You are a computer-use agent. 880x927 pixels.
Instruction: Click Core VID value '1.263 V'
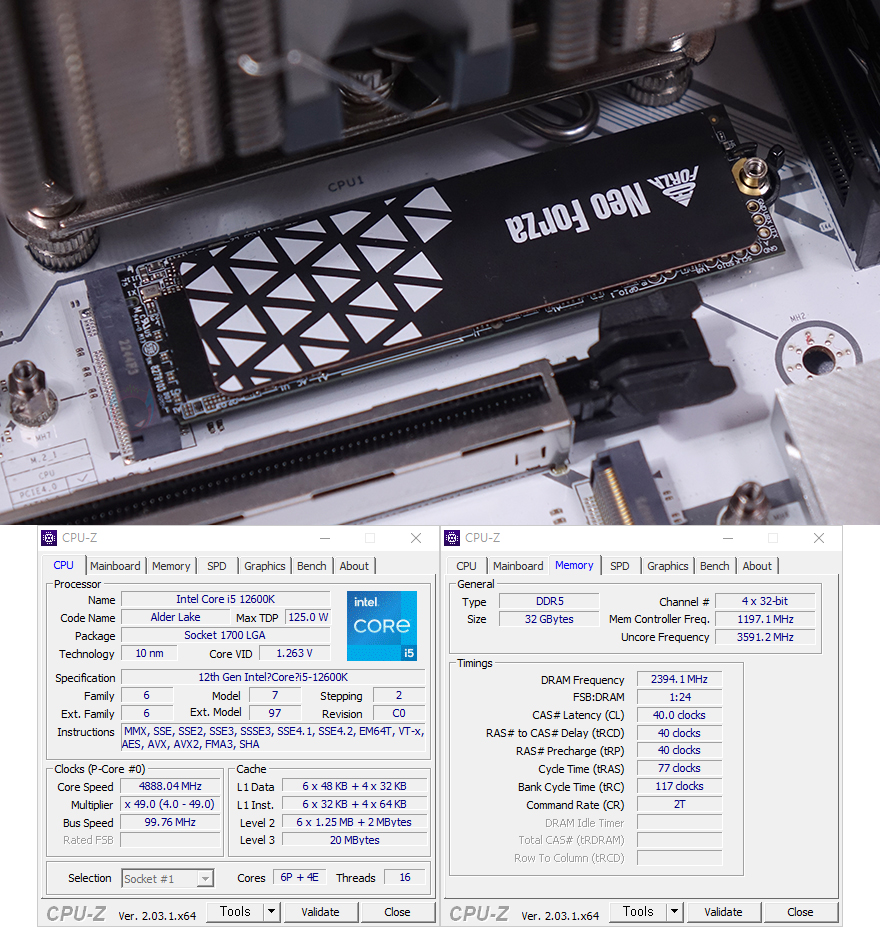294,653
